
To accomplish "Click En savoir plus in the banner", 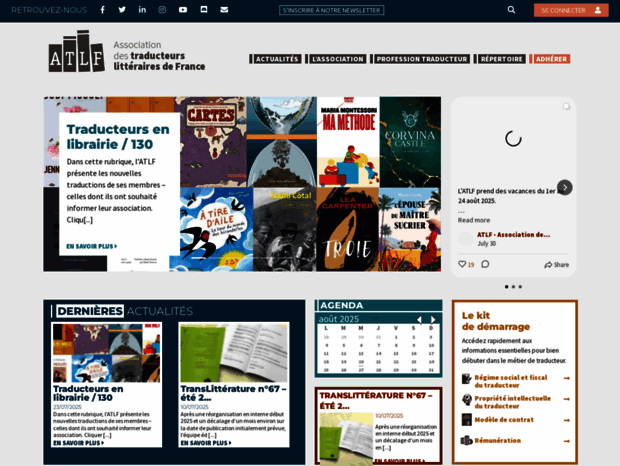I will click(x=92, y=246).
